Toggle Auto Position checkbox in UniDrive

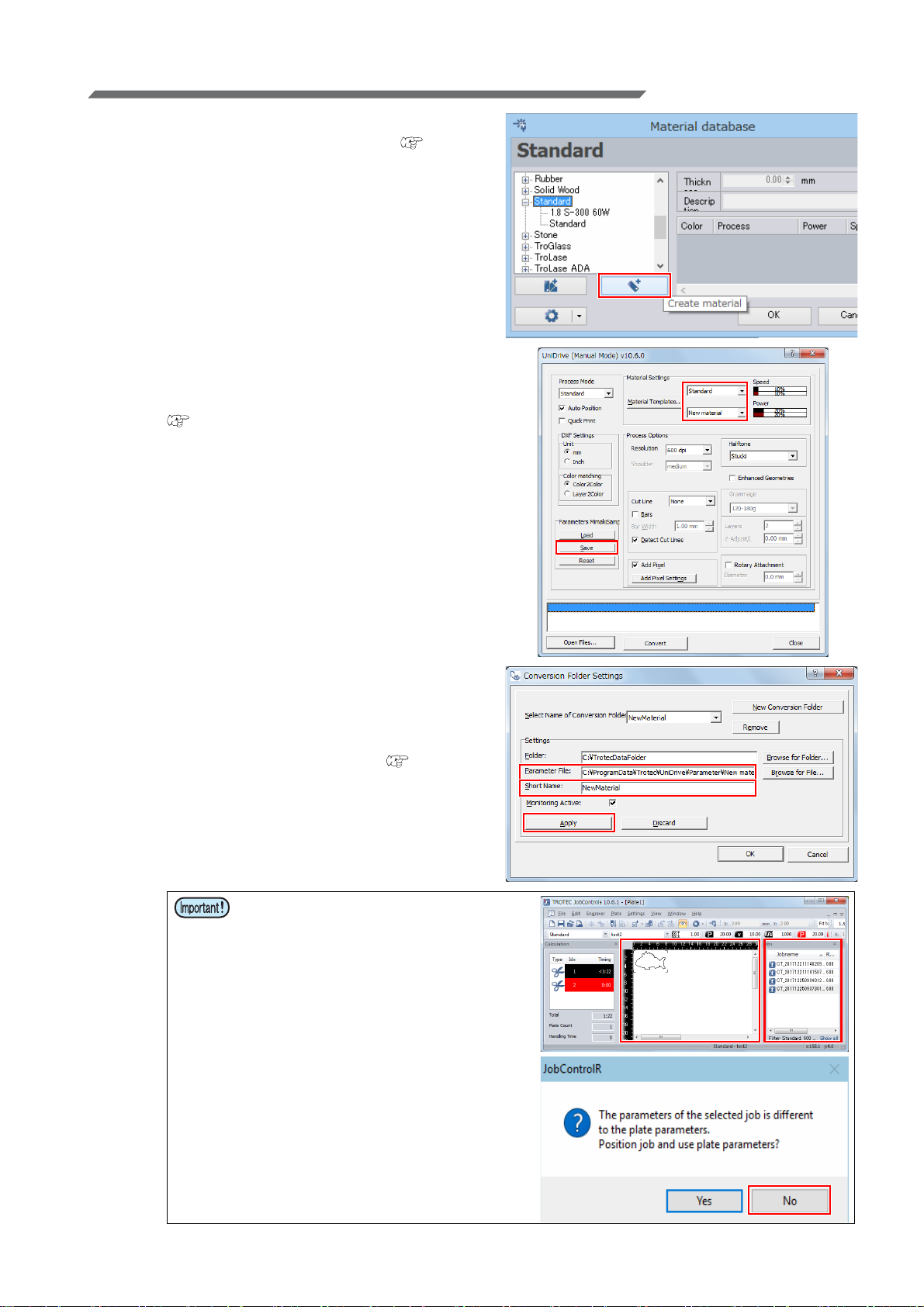562,408
